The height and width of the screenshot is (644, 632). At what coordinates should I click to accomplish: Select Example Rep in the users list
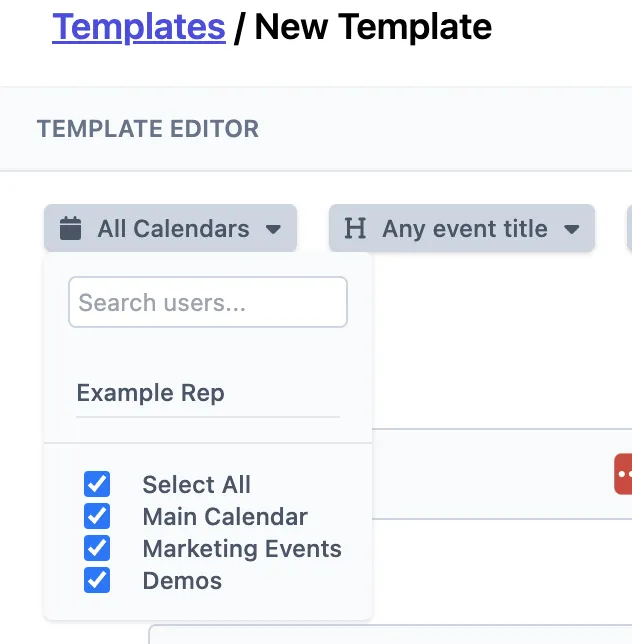tap(151, 393)
